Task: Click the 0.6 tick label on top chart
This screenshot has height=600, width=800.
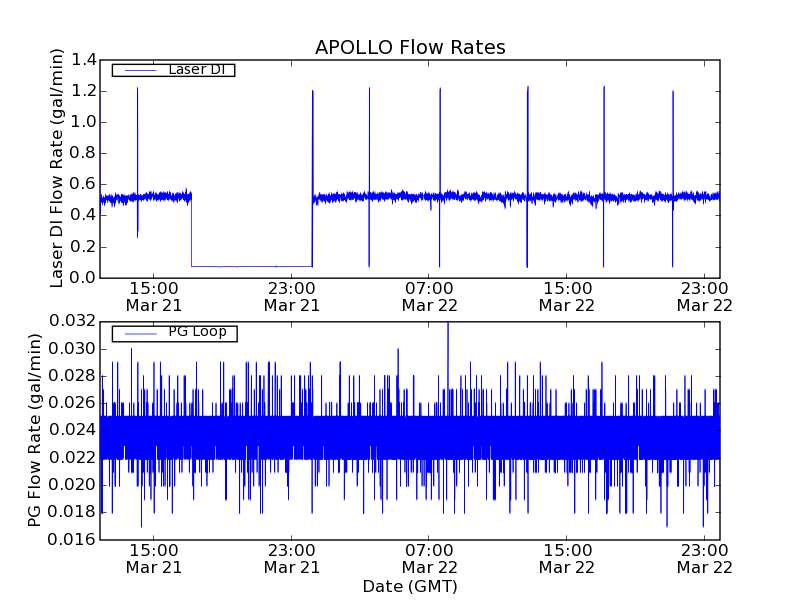Action: (x=83, y=185)
